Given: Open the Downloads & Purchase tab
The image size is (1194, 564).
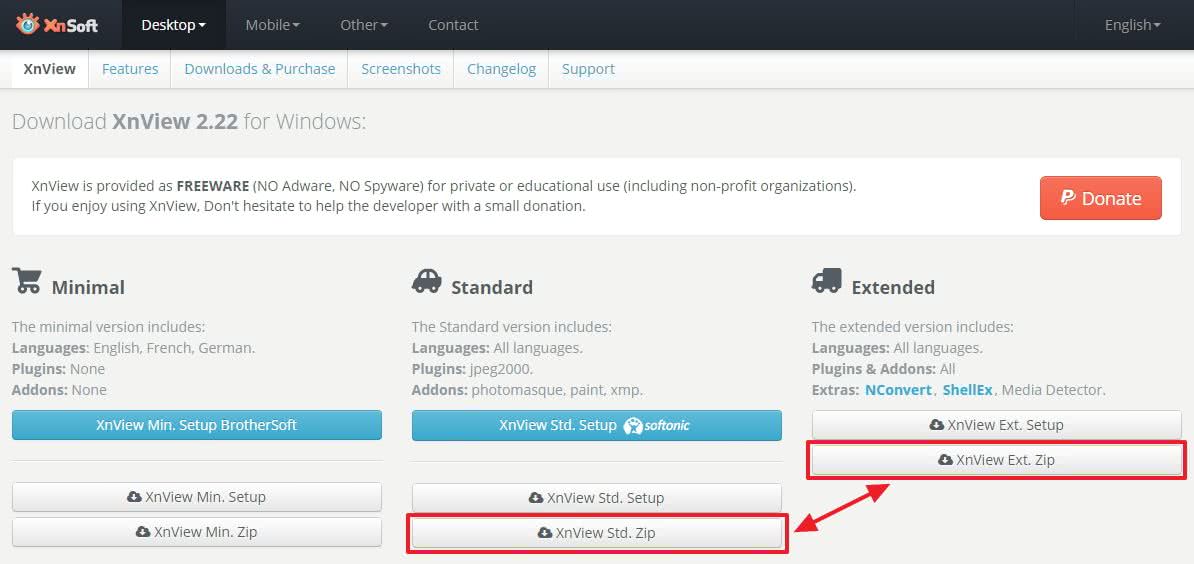Looking at the screenshot, I should [x=260, y=69].
